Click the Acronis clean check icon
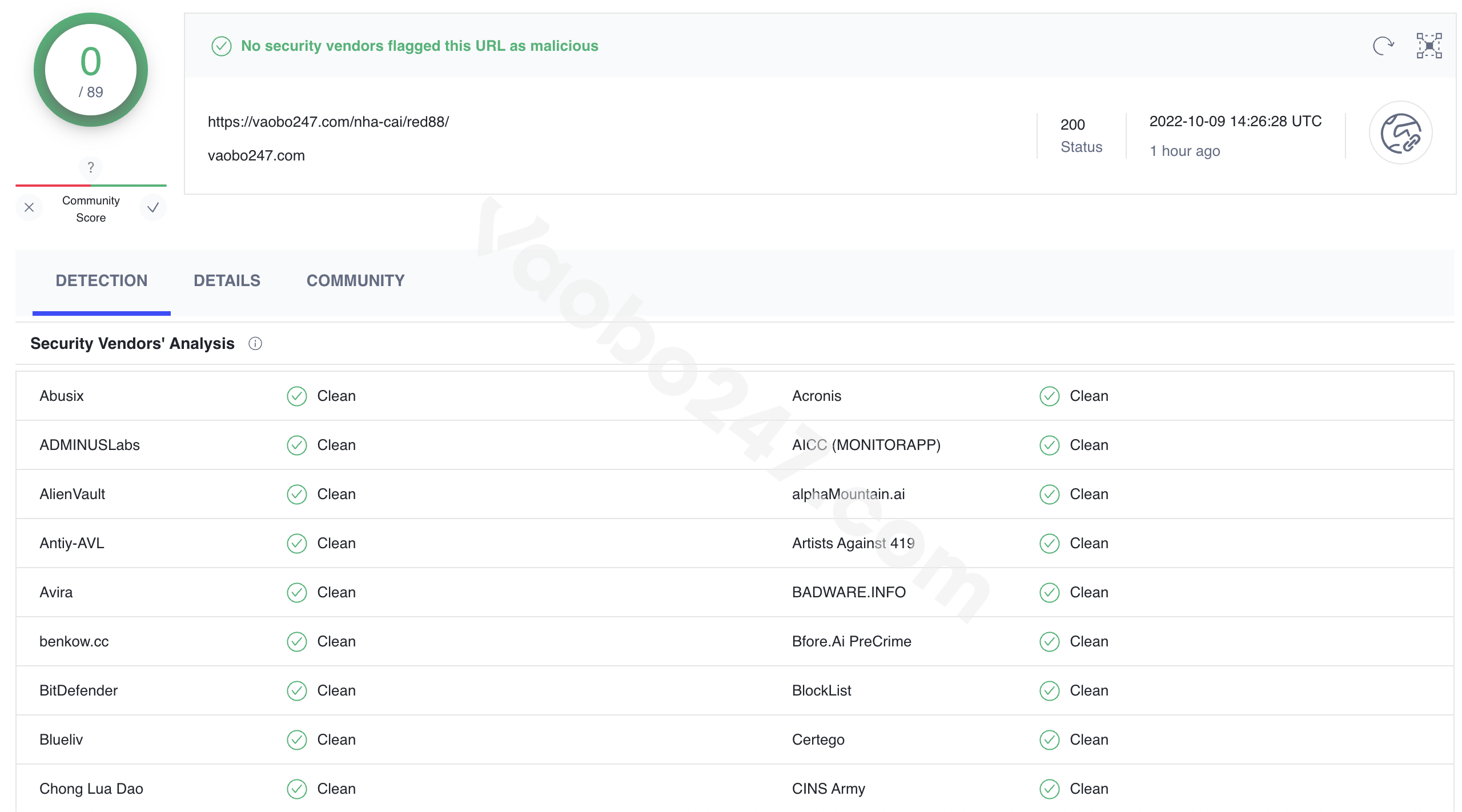The height and width of the screenshot is (812, 1462). point(1050,396)
